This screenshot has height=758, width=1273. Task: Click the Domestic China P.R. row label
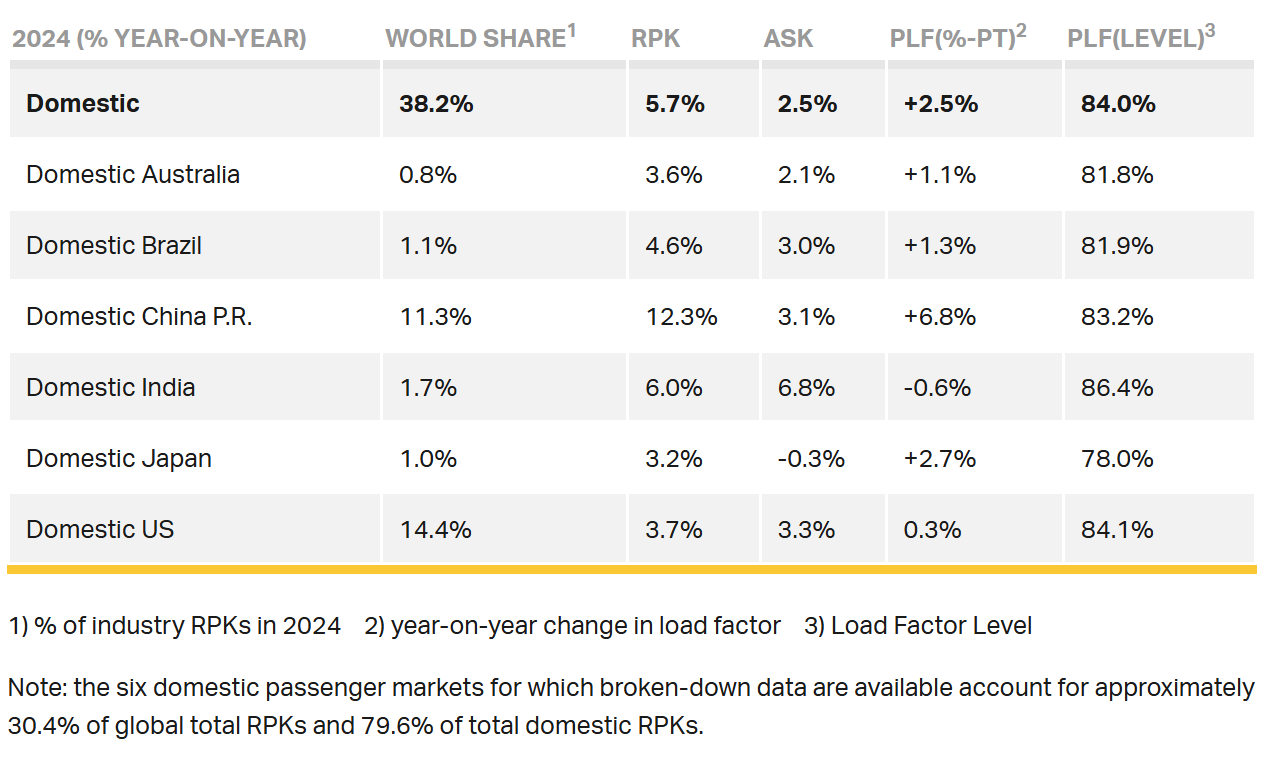click(139, 316)
